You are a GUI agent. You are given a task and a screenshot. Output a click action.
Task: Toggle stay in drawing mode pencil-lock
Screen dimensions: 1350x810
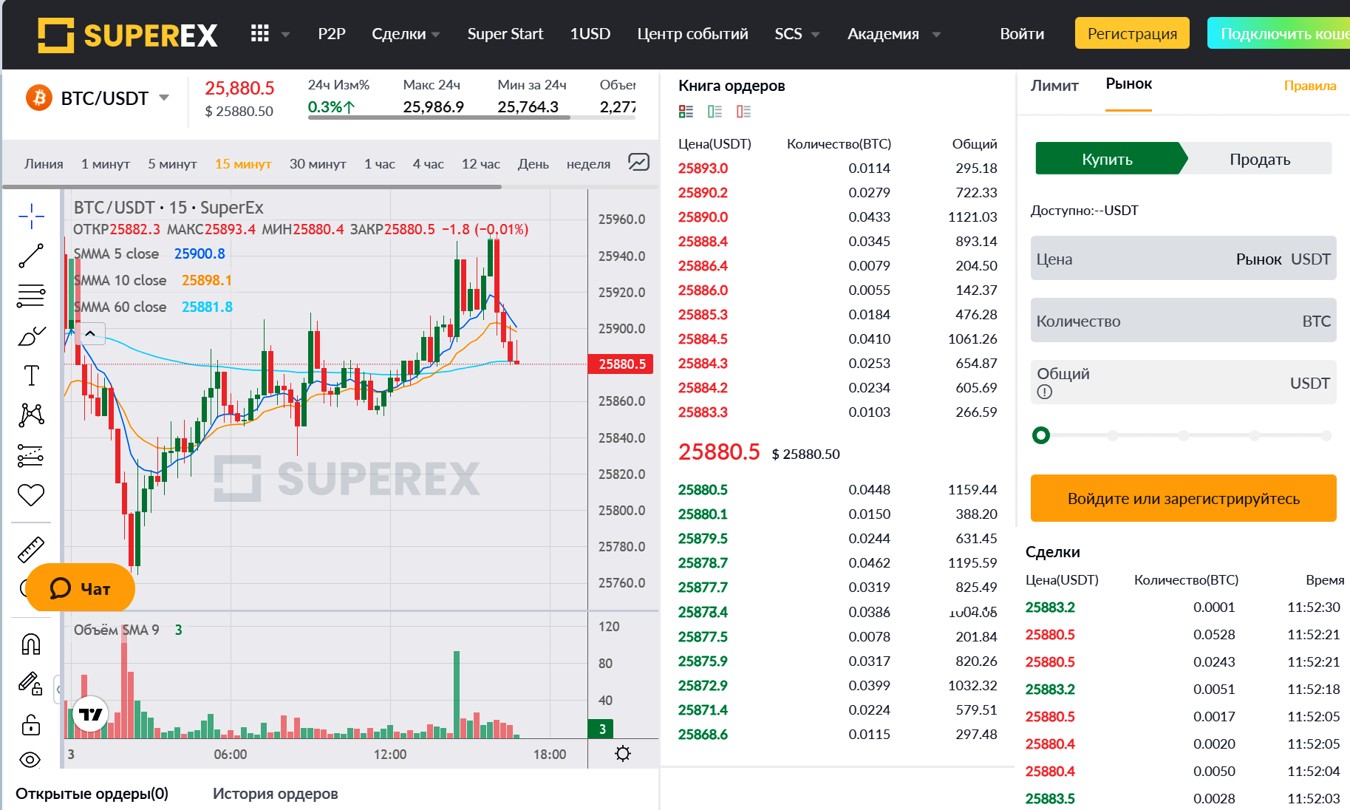point(31,685)
